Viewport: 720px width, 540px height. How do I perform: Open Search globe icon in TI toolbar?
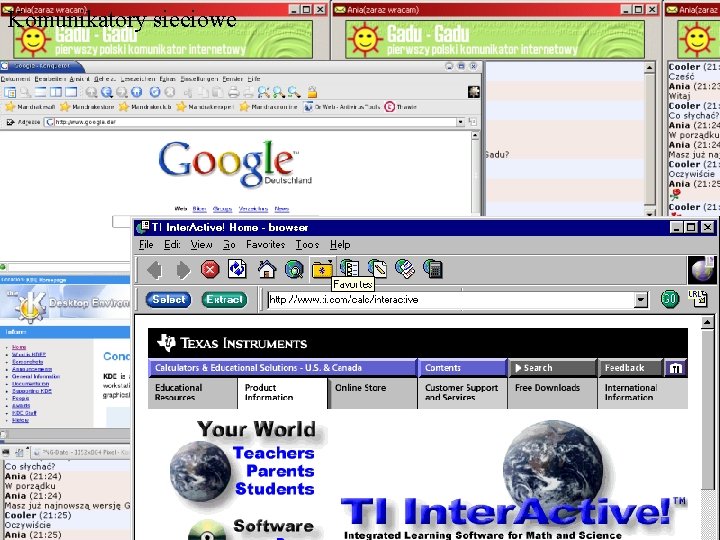tap(294, 270)
